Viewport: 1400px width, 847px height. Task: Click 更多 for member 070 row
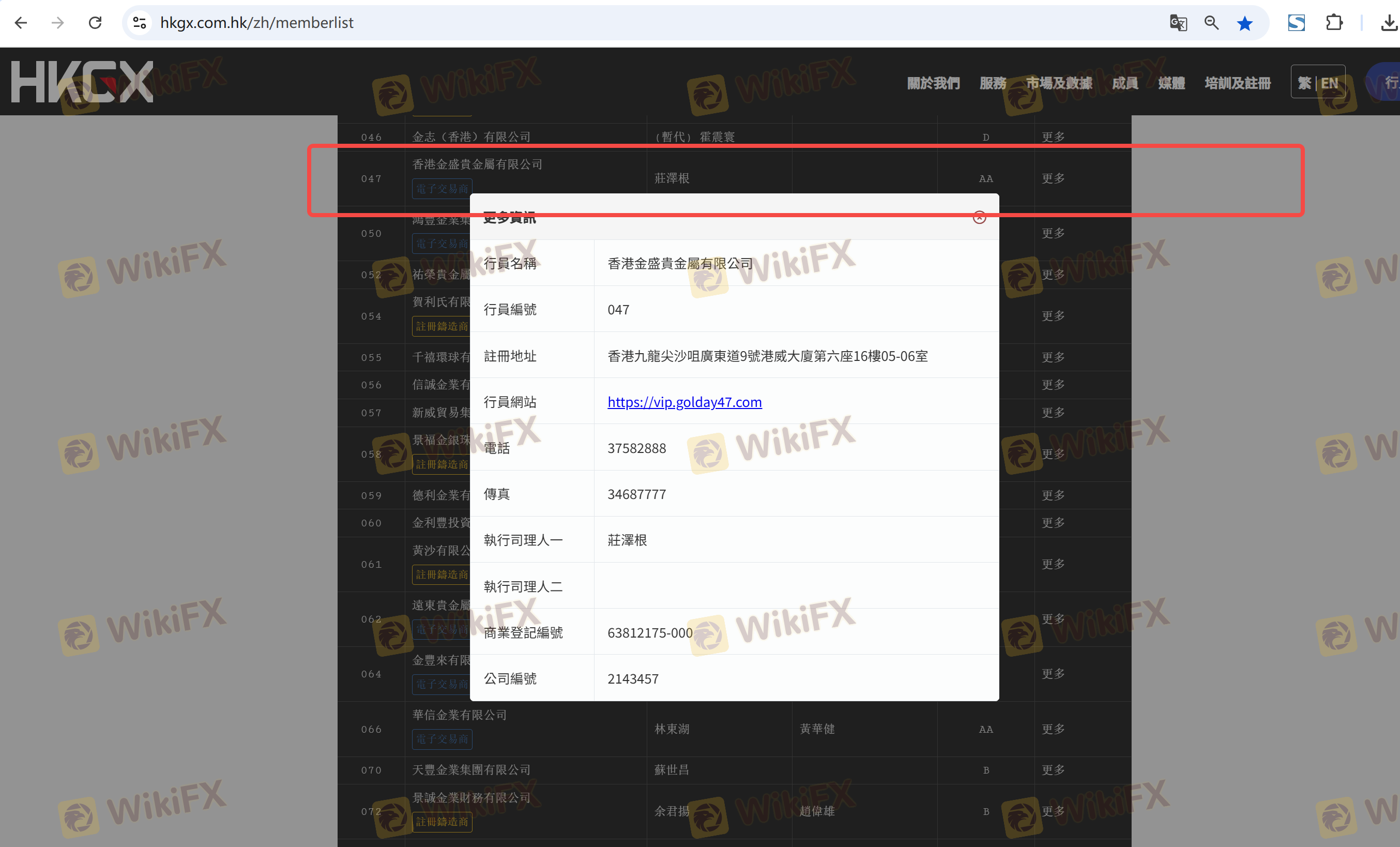(x=1053, y=769)
